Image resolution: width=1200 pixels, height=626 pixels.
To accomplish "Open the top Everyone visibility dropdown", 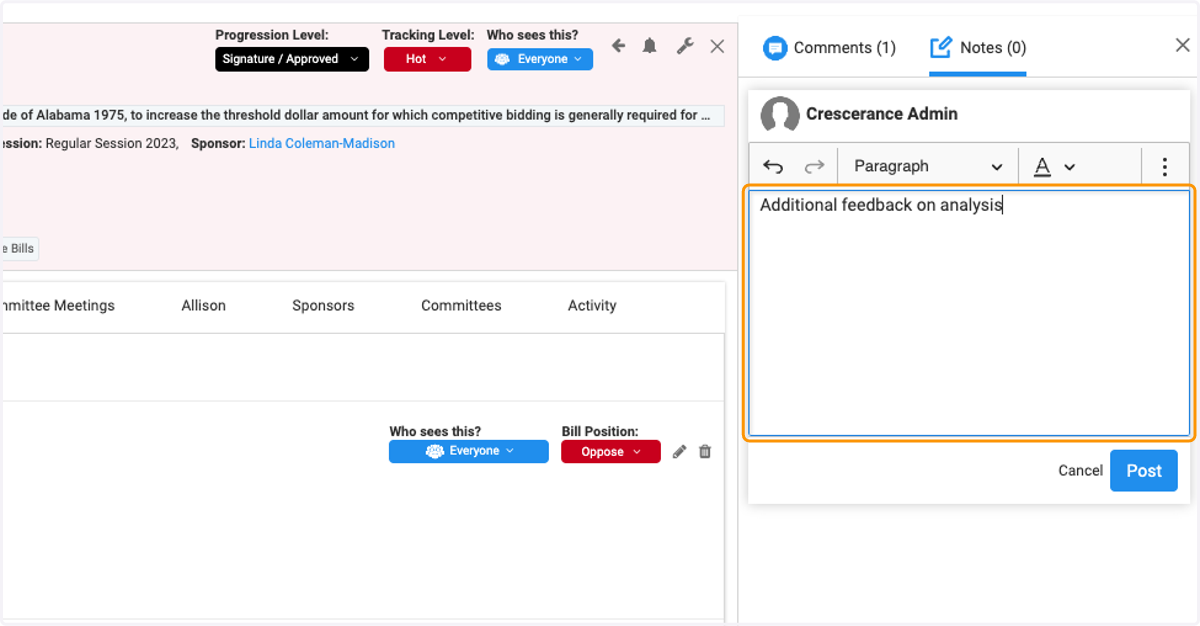I will (x=540, y=59).
